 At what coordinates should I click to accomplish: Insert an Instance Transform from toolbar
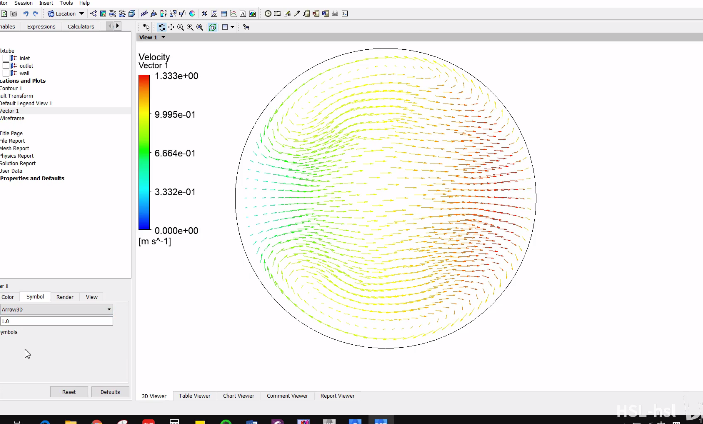pyautogui.click(x=173, y=13)
